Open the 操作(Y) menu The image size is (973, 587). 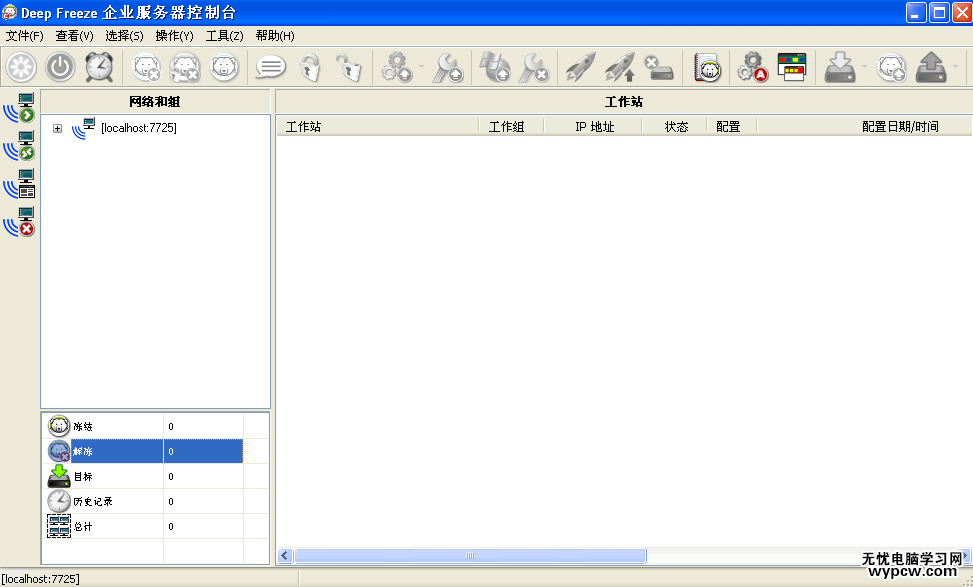tap(174, 36)
